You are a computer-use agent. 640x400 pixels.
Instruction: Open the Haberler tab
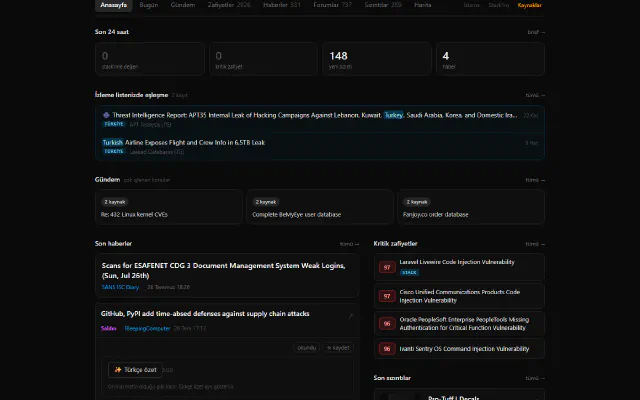coord(282,5)
